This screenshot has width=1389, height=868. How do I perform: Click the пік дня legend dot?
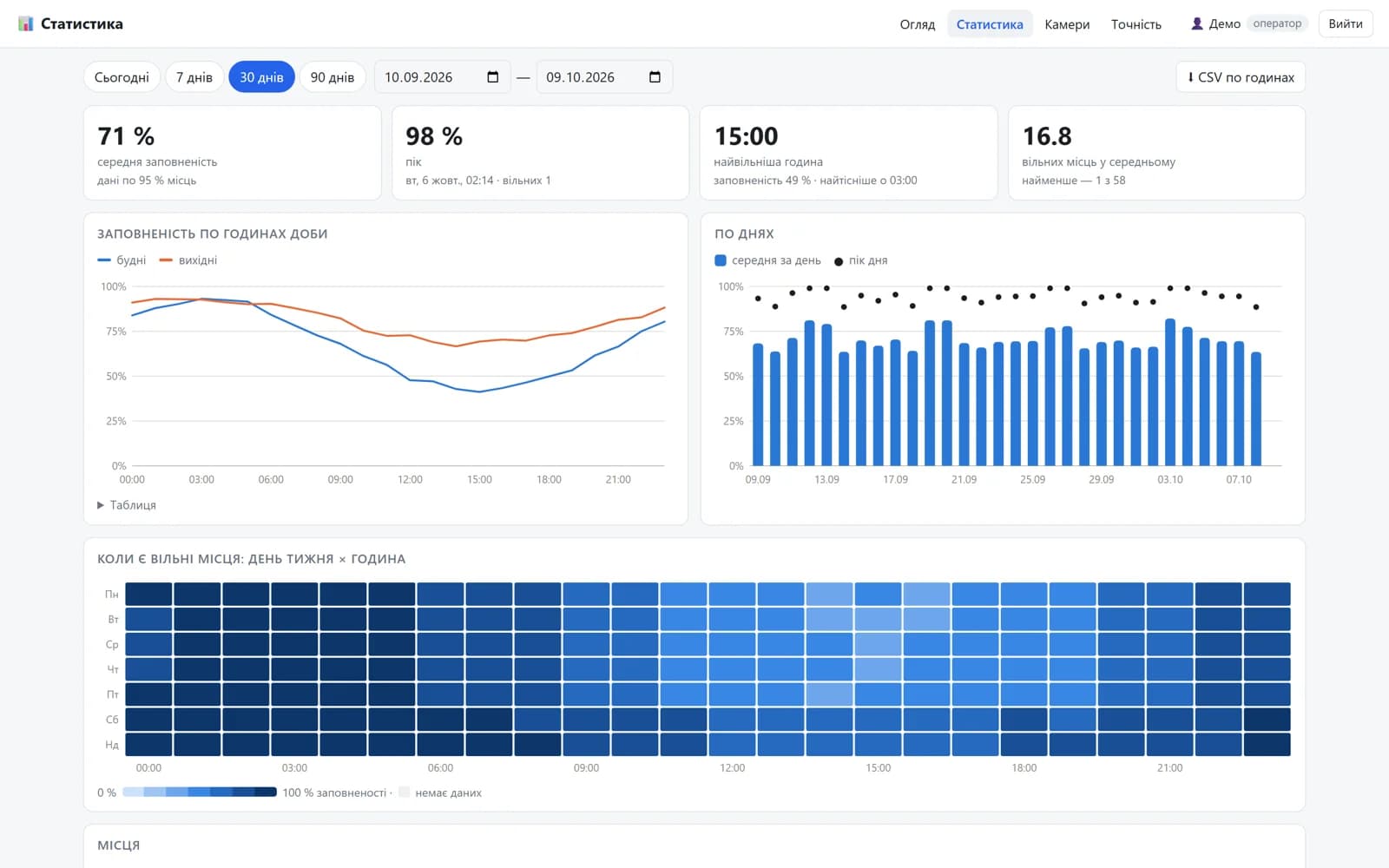click(x=839, y=261)
